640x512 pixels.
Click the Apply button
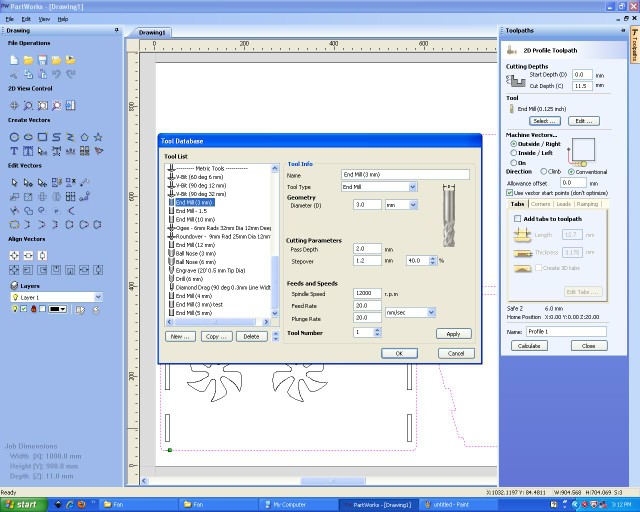tap(453, 334)
